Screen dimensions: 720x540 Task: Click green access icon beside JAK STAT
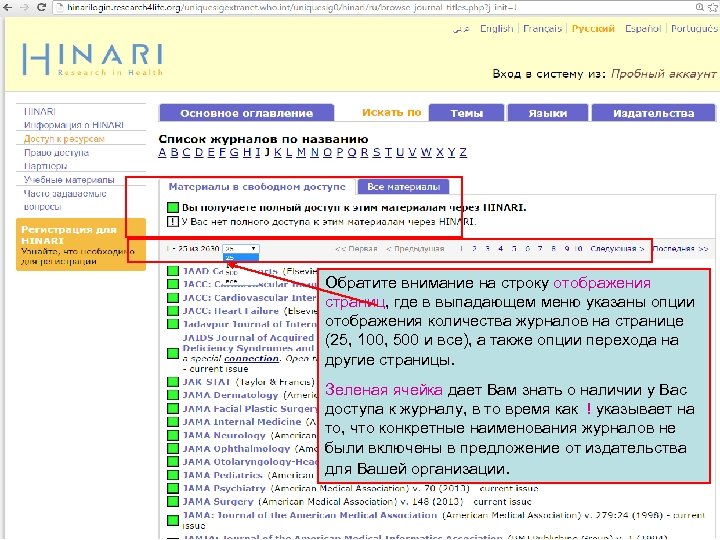pos(173,382)
